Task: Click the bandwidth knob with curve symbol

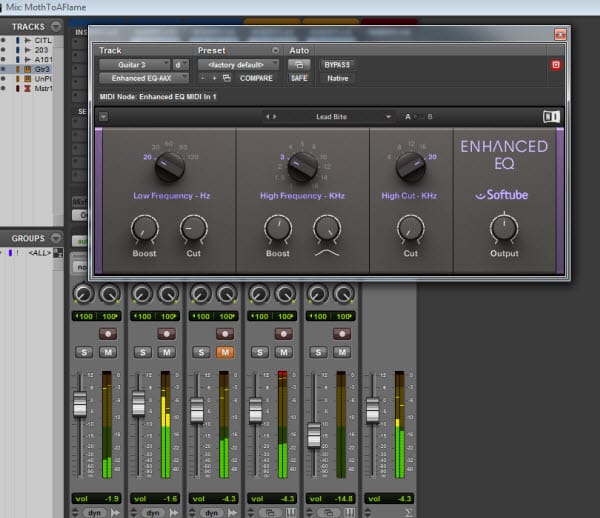Action: click(327, 229)
